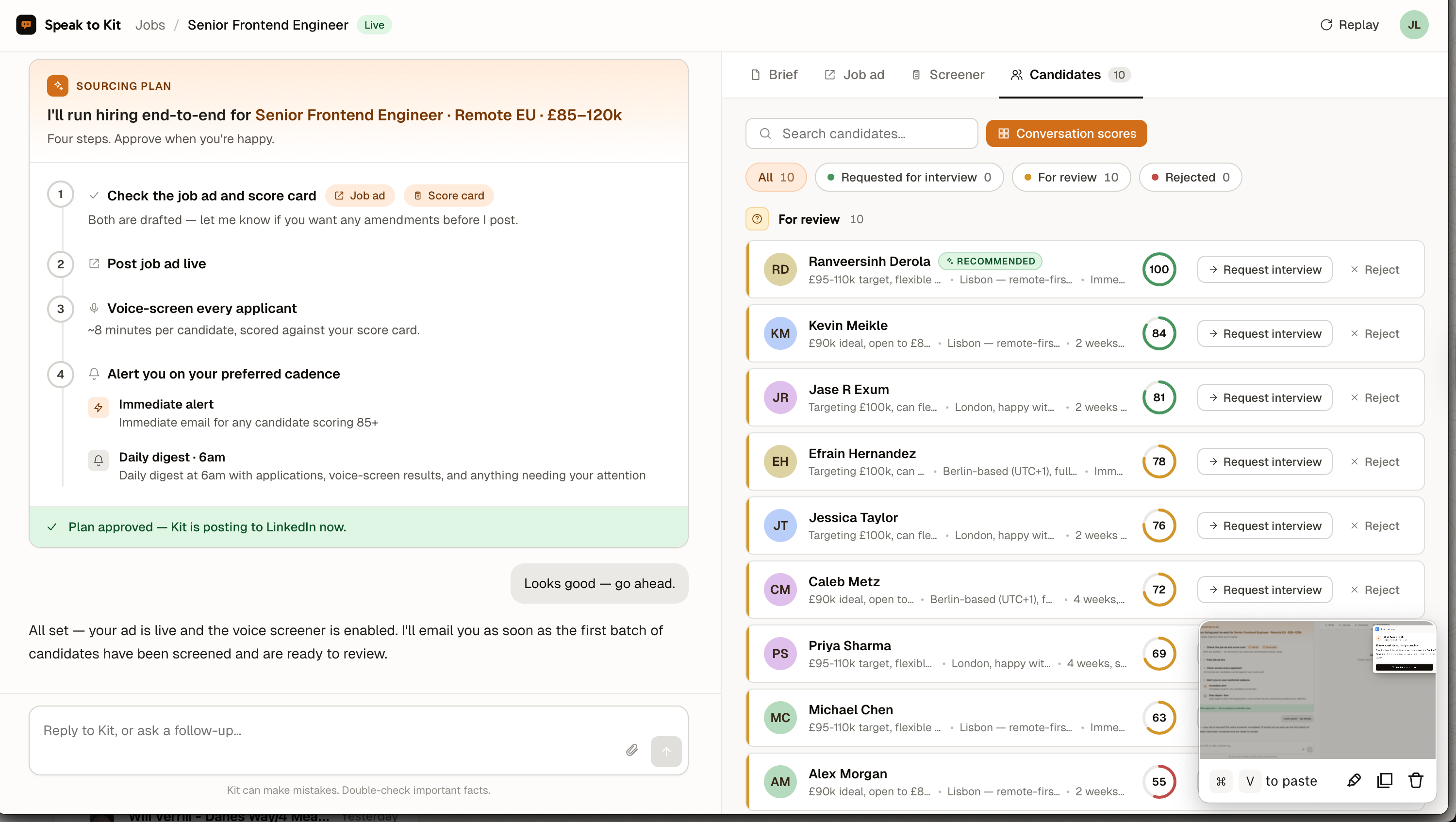Open the Job ad tab
The image size is (1456, 822).
[x=855, y=75]
